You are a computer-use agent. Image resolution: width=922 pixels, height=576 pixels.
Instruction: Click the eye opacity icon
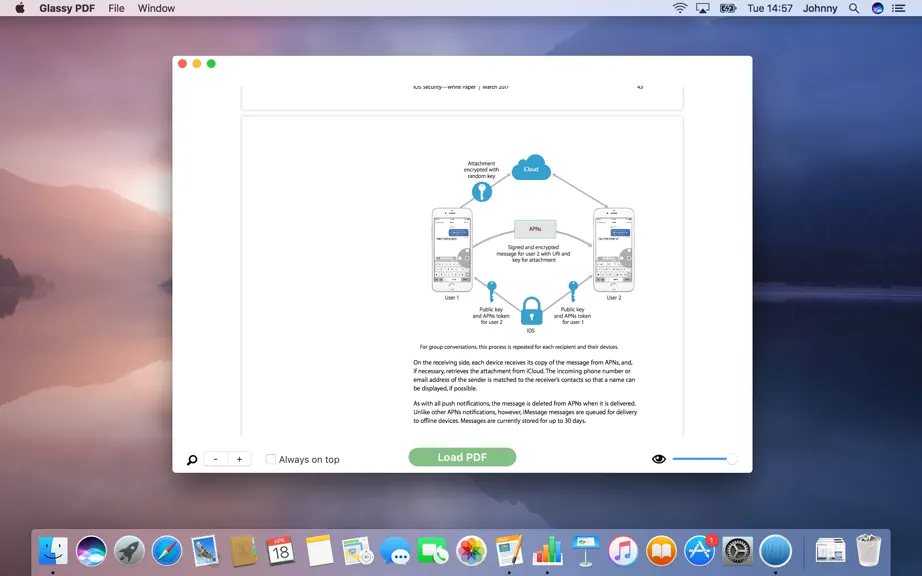coord(659,459)
